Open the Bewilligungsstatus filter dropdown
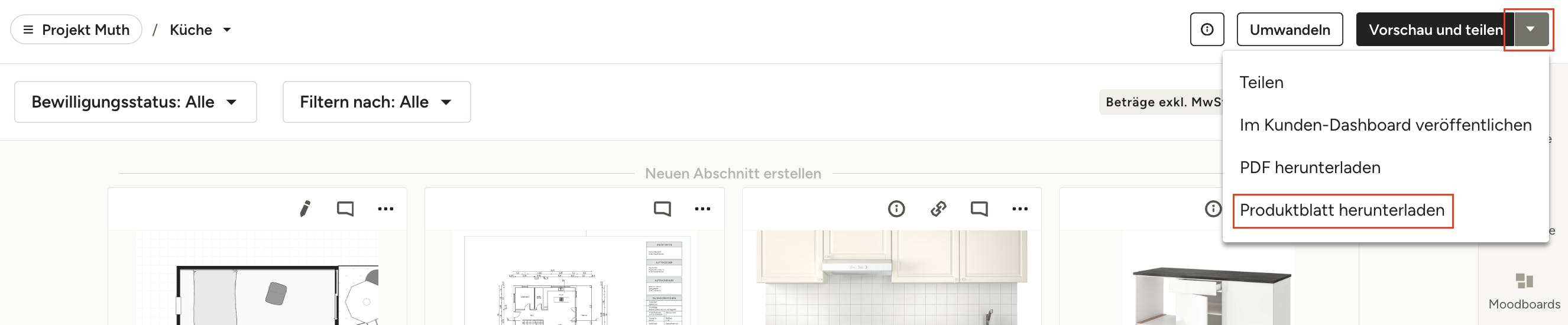 pos(135,102)
